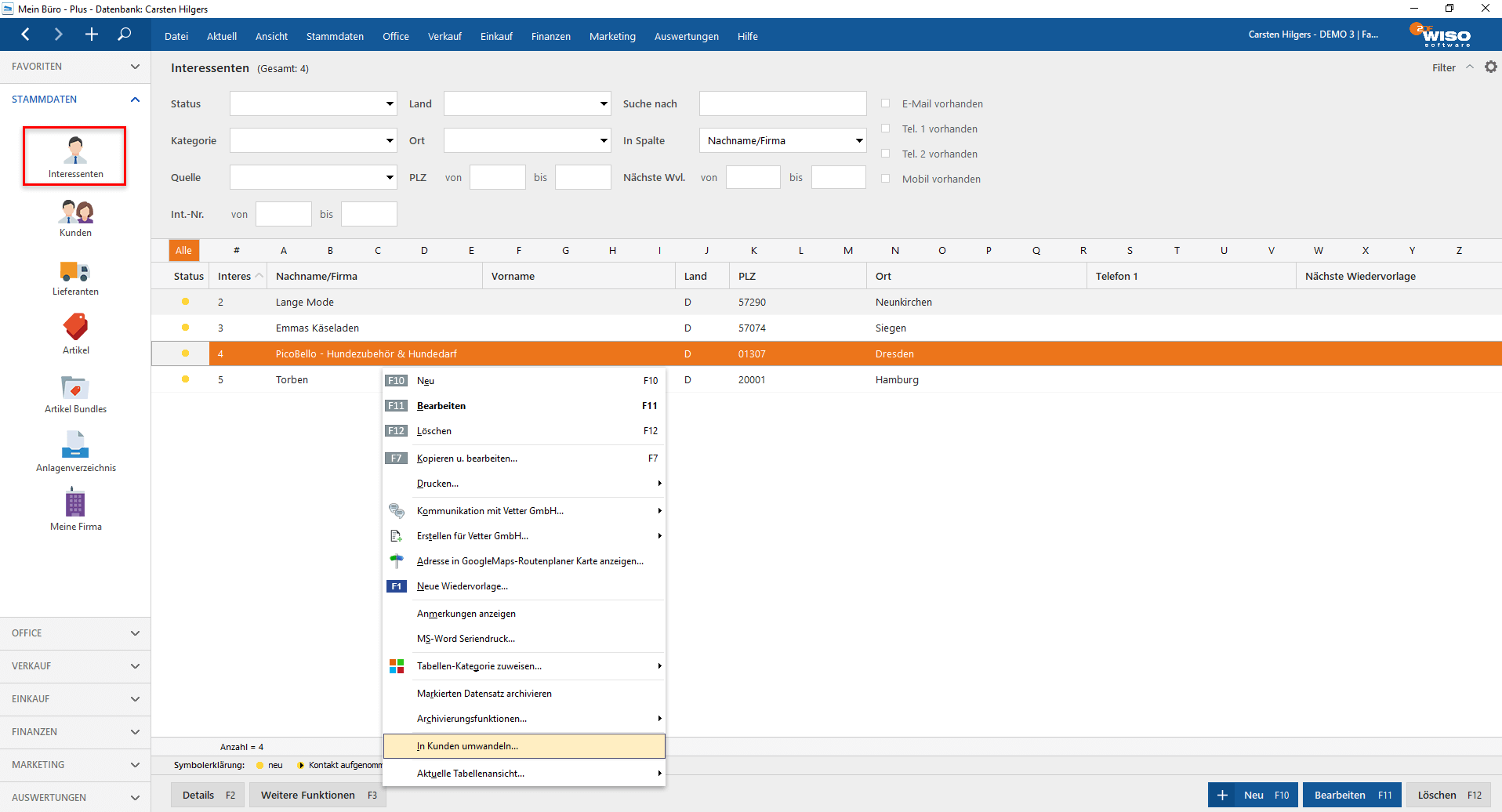Expand the FINANZEN sidebar section
Image resolution: width=1502 pixels, height=812 pixels.
tap(75, 732)
